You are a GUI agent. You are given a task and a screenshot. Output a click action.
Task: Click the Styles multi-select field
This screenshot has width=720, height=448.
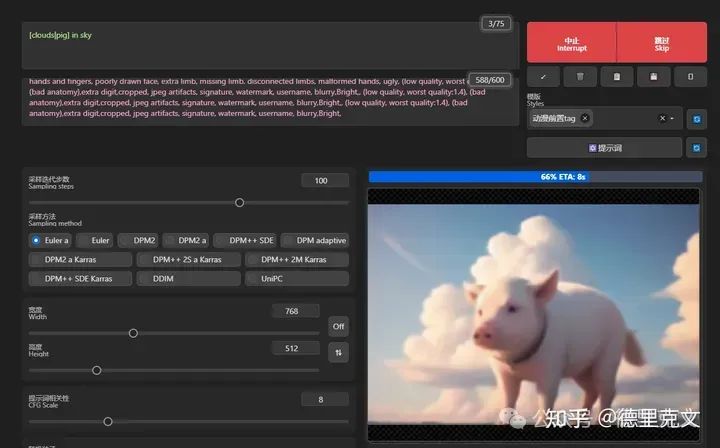point(604,118)
